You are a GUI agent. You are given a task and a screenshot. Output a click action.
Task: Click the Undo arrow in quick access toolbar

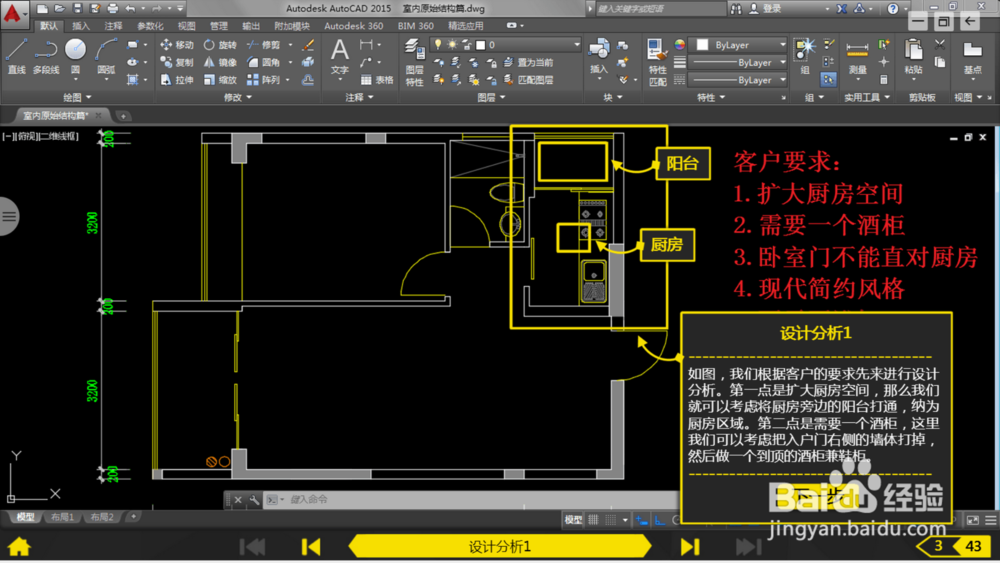click(131, 8)
